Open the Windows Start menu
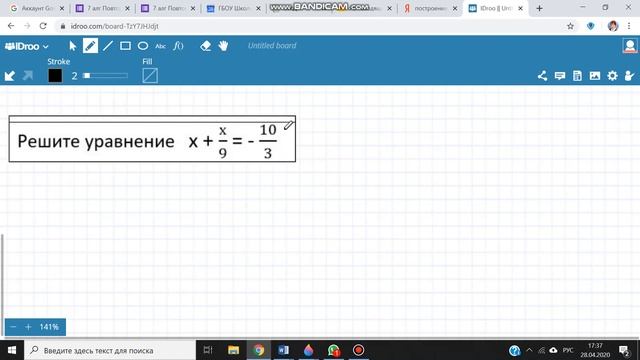The height and width of the screenshot is (360, 640). click(12, 350)
